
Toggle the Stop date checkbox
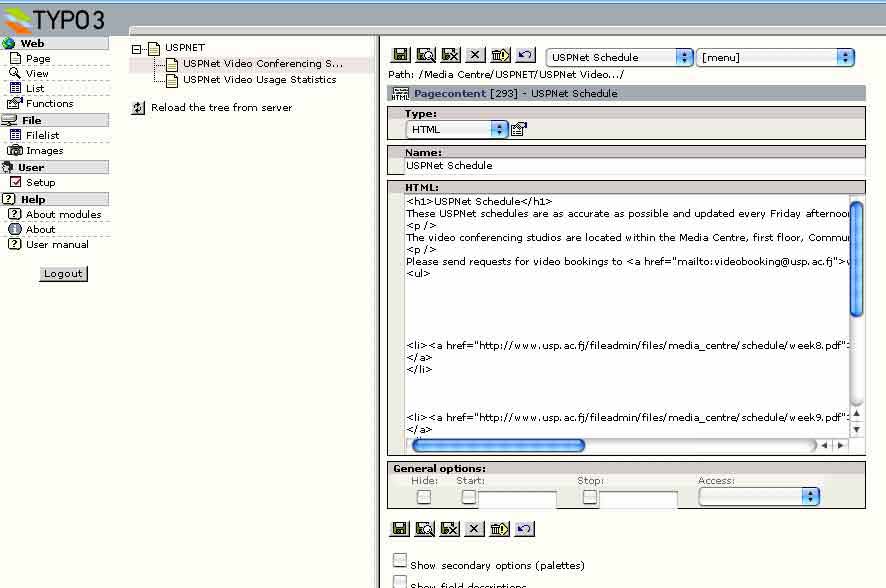[589, 497]
